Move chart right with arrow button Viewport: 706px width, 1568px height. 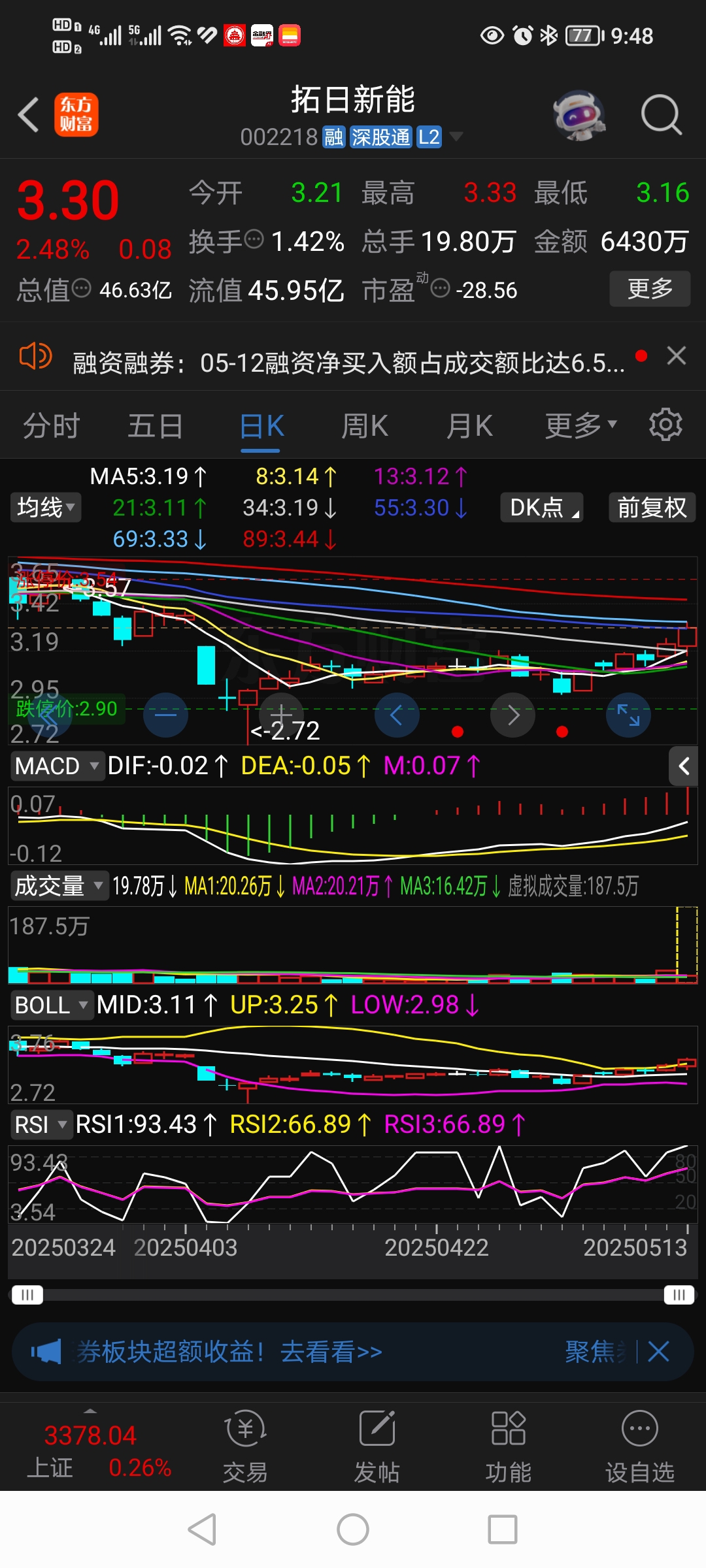(x=513, y=715)
